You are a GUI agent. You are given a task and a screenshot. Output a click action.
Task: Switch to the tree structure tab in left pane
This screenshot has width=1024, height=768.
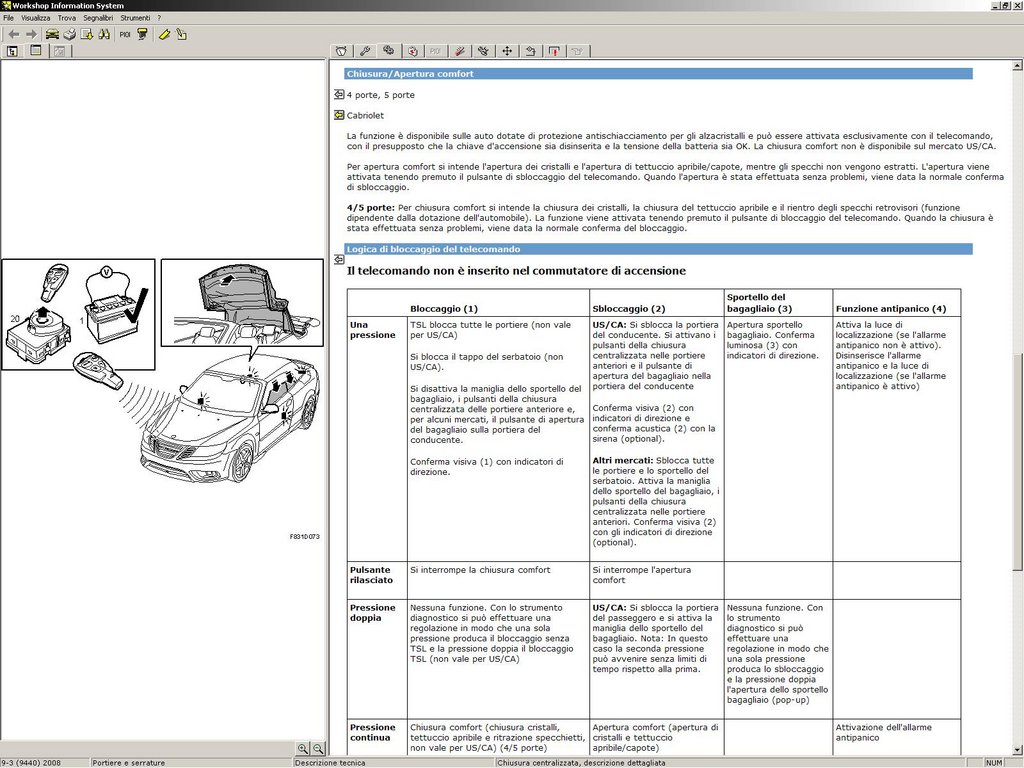[12, 51]
